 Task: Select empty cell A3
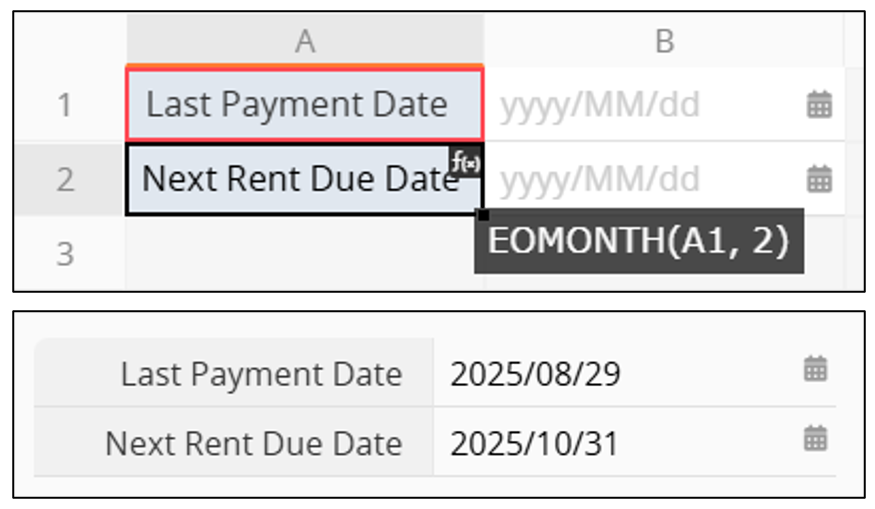click(305, 253)
